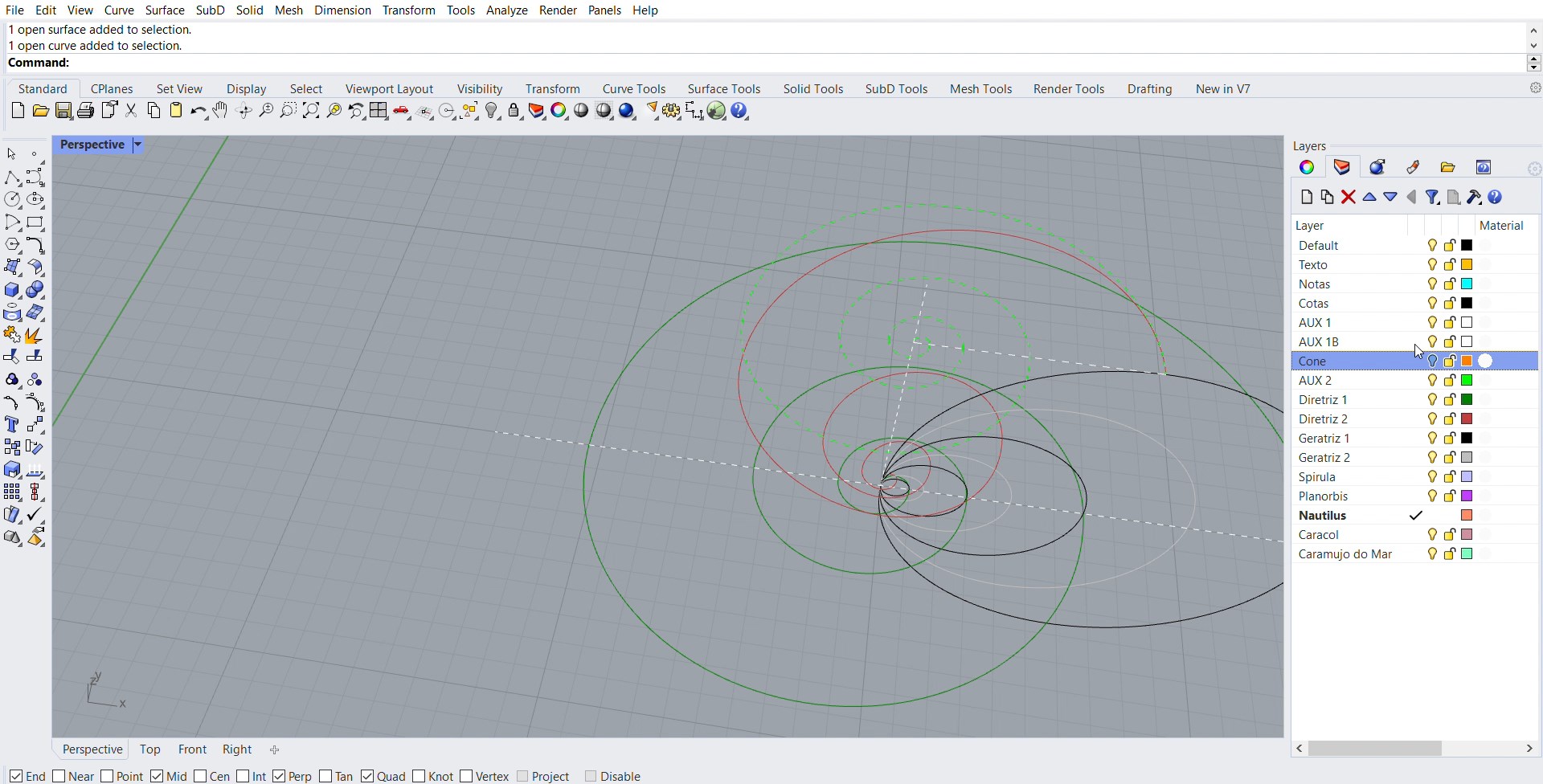Open Help via the blue question icon
Viewport: 1543px width, 784px height.
pos(740,111)
